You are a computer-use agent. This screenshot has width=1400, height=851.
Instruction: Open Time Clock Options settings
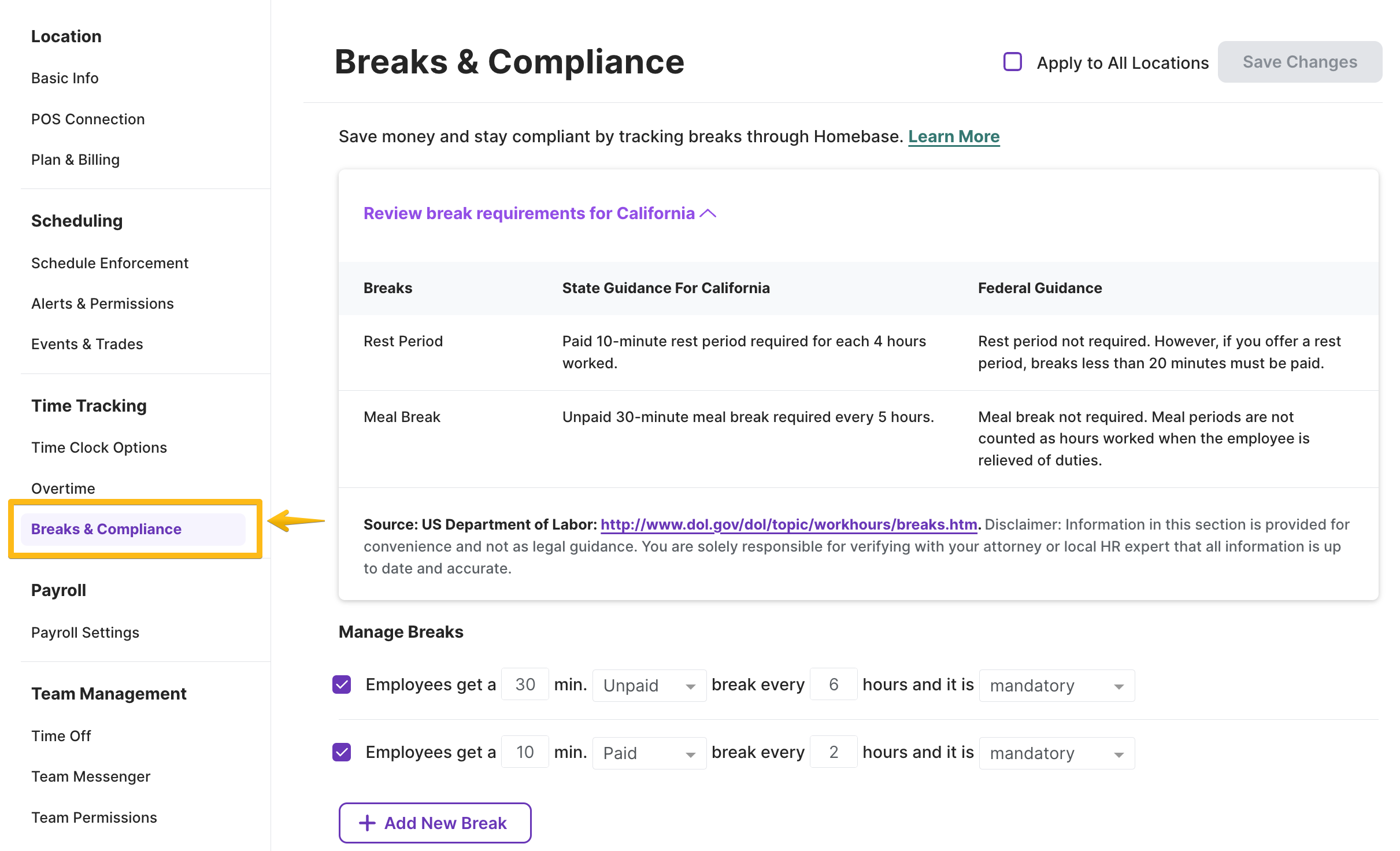pyautogui.click(x=99, y=447)
